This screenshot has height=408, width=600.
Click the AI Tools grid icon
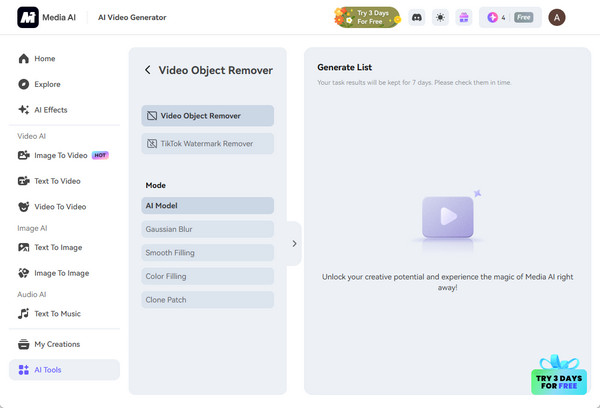click(24, 370)
